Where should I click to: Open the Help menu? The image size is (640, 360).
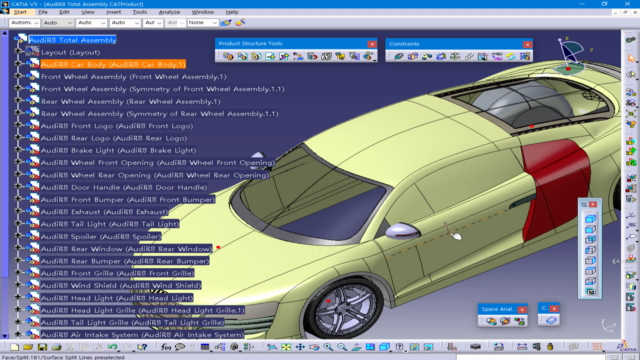click(232, 12)
